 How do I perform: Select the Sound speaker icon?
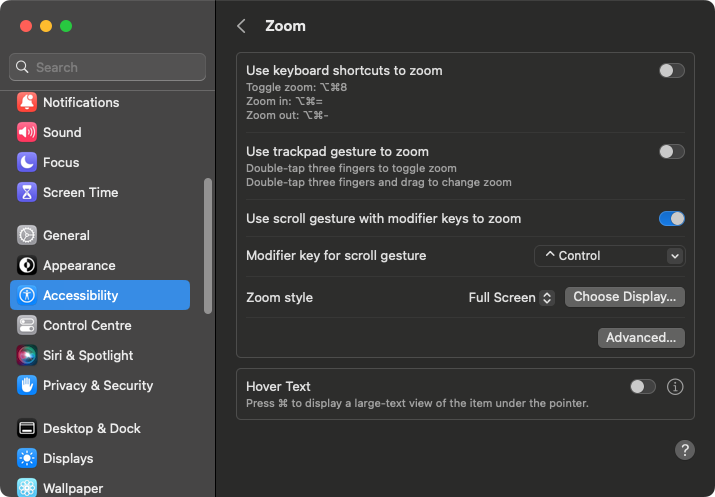tap(27, 132)
